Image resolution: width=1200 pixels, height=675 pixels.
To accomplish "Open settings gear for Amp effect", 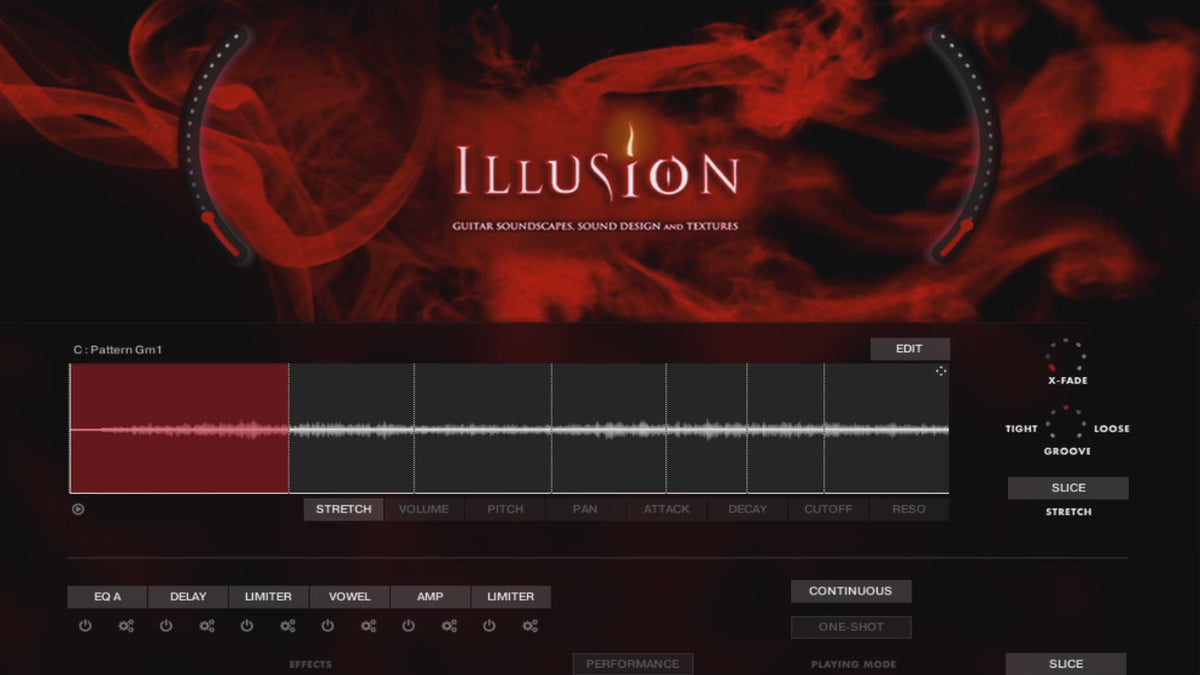I will coord(449,627).
